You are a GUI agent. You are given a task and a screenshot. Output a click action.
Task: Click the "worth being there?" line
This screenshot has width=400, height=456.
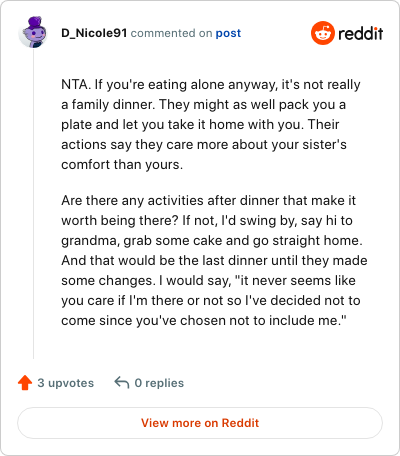(207, 221)
